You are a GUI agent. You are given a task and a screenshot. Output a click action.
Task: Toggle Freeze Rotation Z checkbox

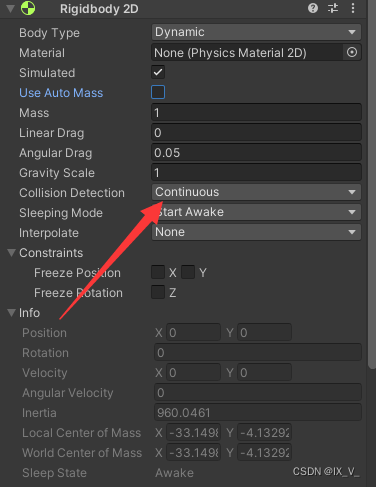158,292
